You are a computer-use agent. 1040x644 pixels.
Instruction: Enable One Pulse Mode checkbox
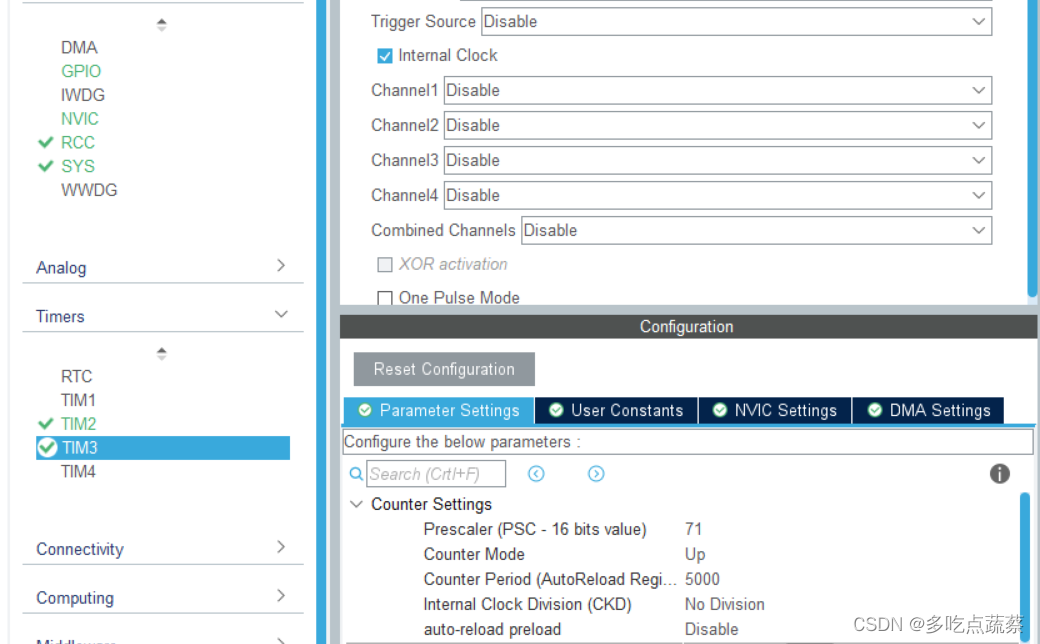[385, 298]
